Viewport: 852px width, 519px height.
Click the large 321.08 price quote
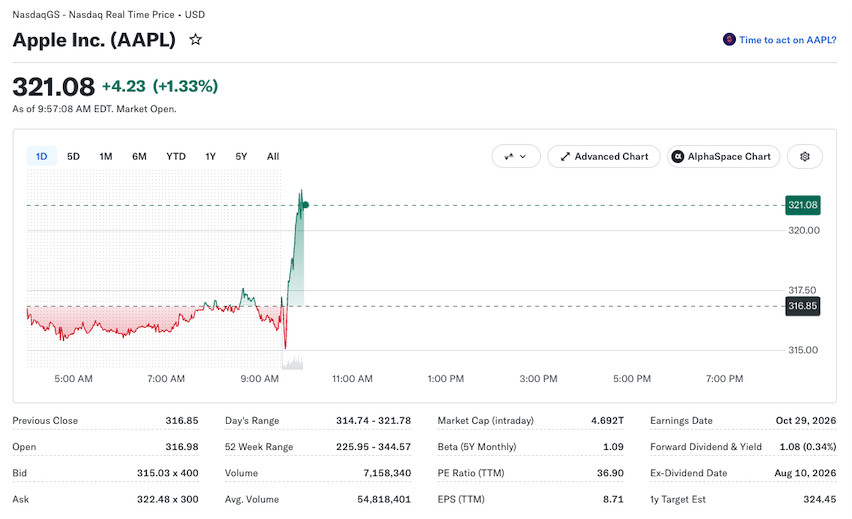click(x=53, y=86)
